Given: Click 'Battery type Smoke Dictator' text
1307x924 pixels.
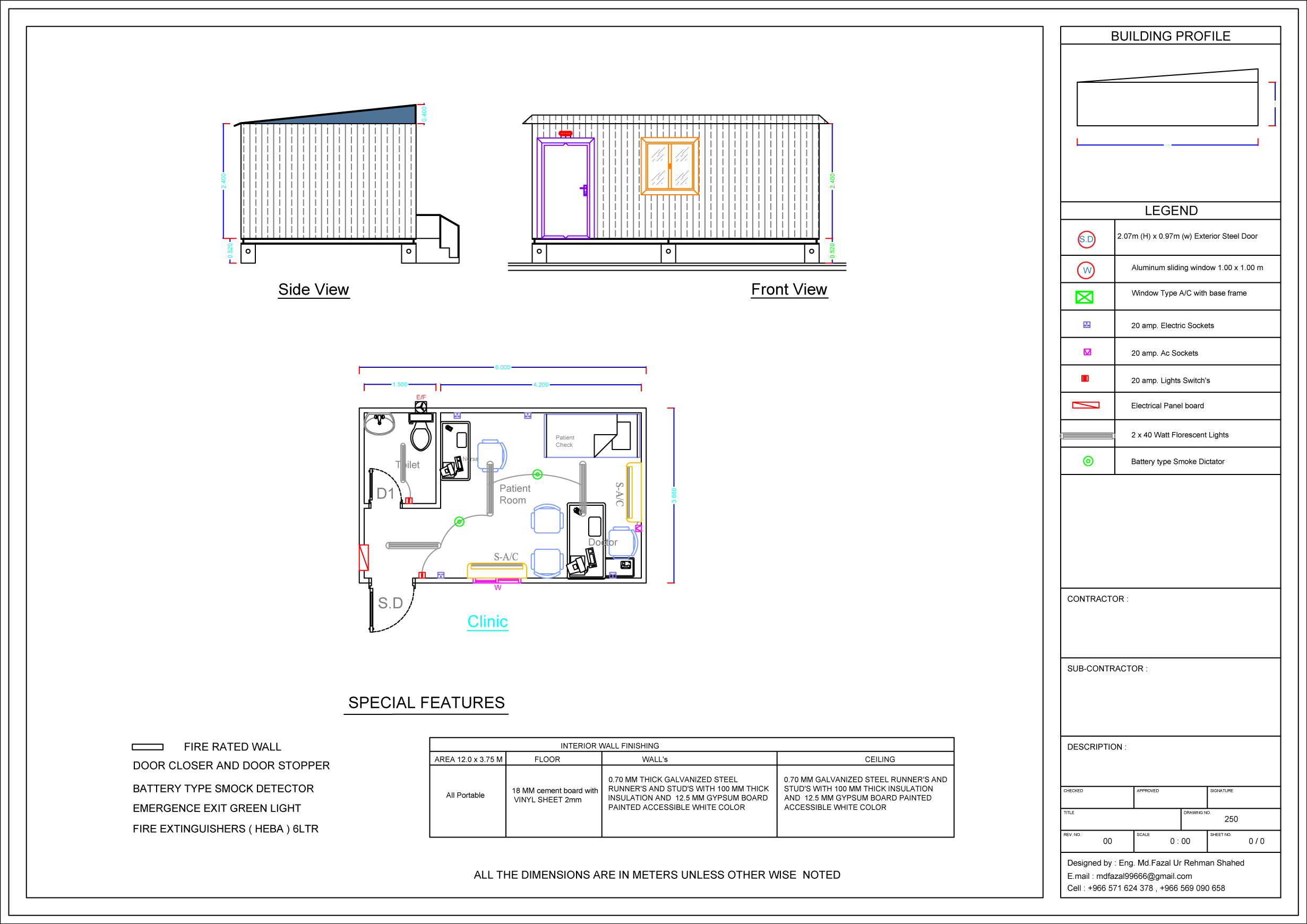Looking at the screenshot, I should point(1177,461).
